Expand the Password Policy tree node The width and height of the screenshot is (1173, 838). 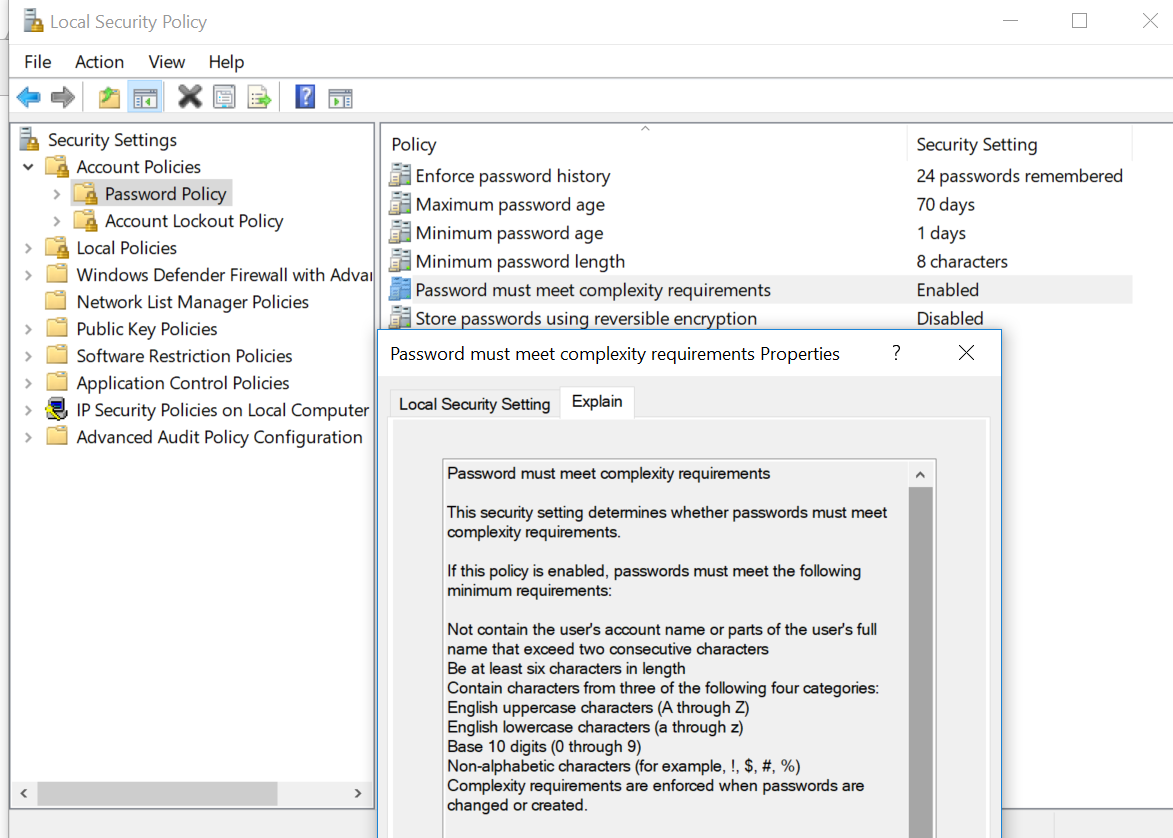coord(57,194)
